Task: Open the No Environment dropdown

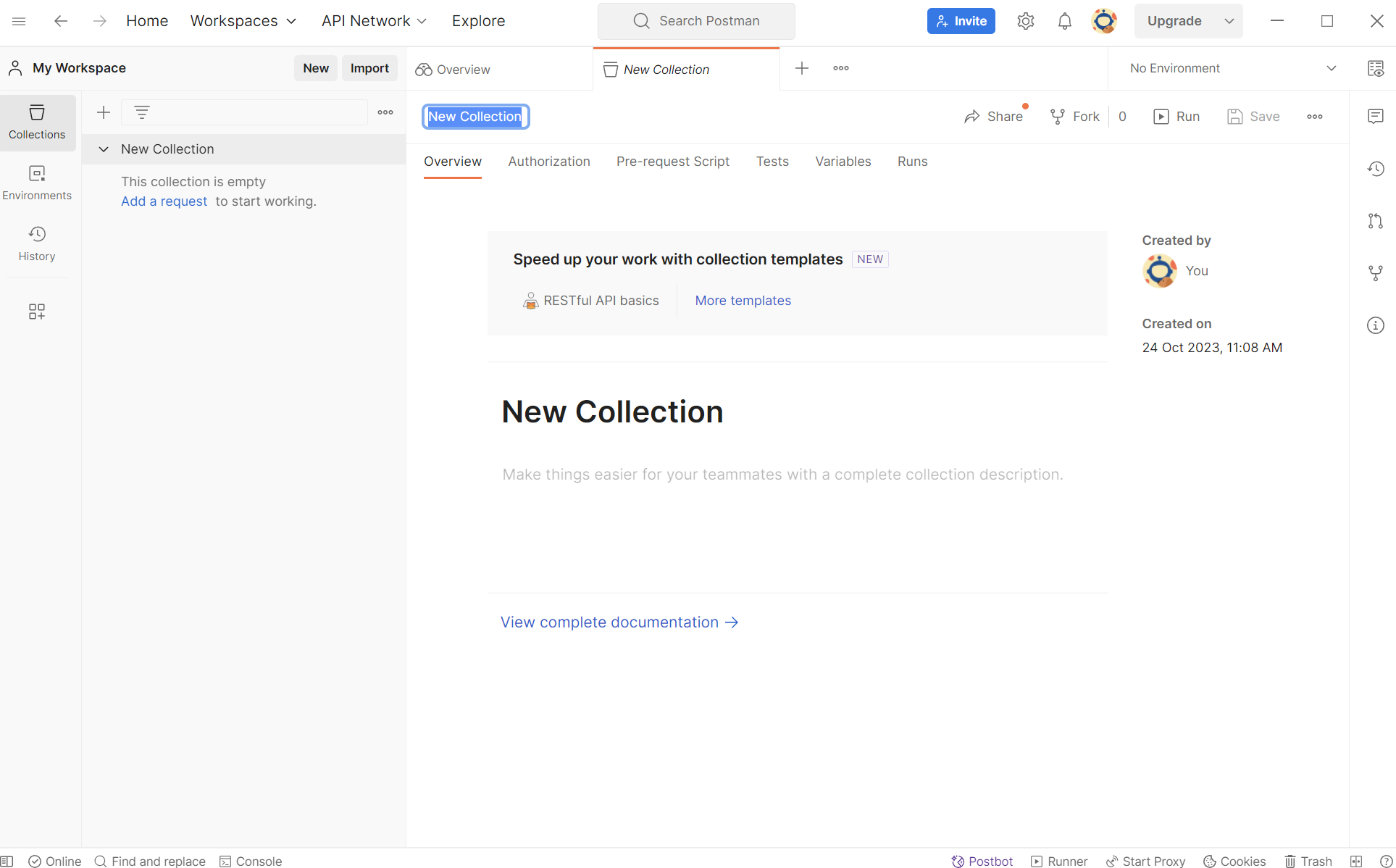Action: (x=1232, y=68)
